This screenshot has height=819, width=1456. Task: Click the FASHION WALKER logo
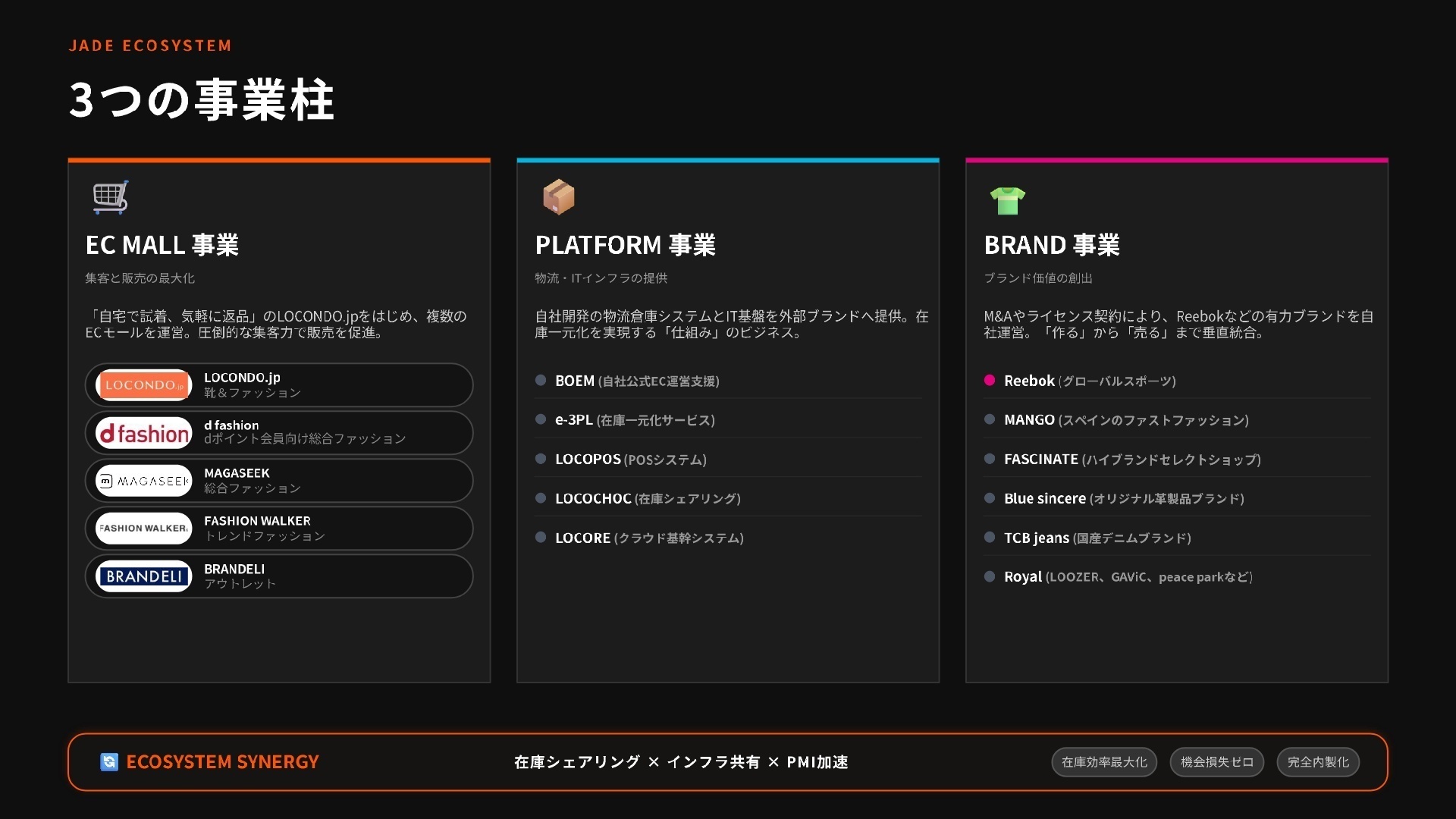pyautogui.click(x=144, y=529)
